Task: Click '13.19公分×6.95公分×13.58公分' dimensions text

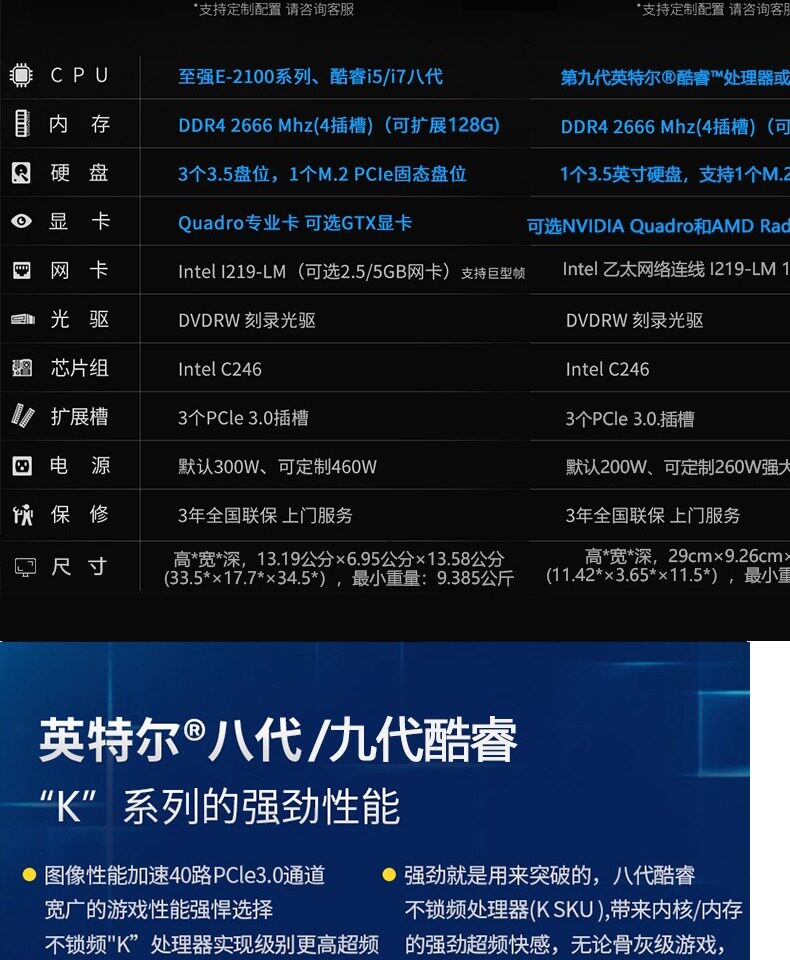Action: point(380,559)
